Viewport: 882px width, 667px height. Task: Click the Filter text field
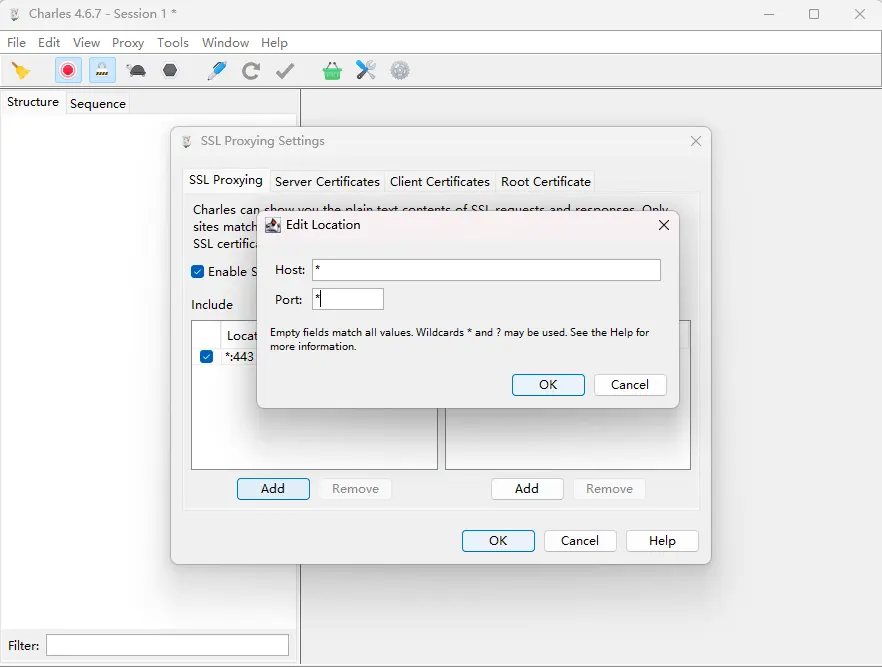tap(167, 645)
